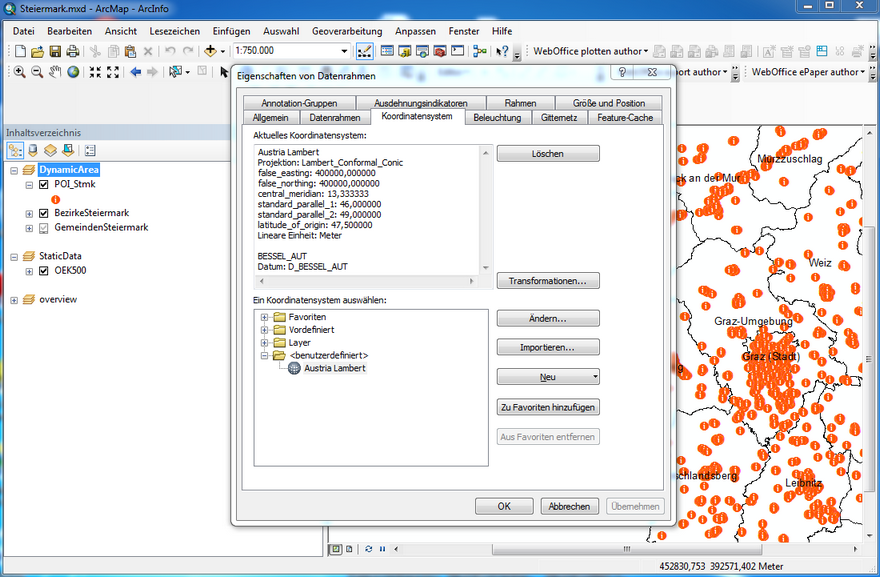This screenshot has height=577, width=880.
Task: Switch to the Datenrahmen tab
Action: 335,118
